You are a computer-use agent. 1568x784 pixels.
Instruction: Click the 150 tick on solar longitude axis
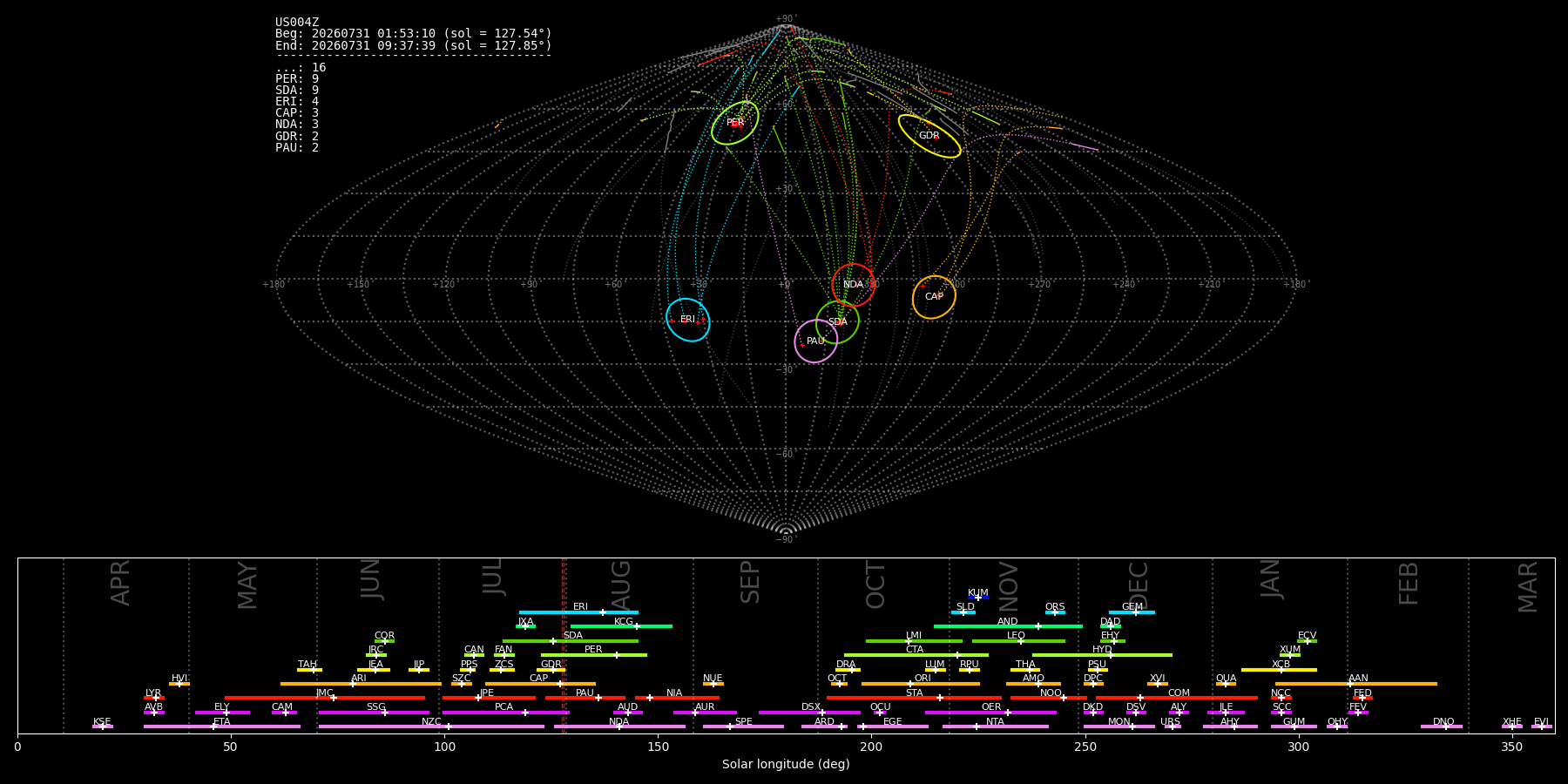(658, 747)
